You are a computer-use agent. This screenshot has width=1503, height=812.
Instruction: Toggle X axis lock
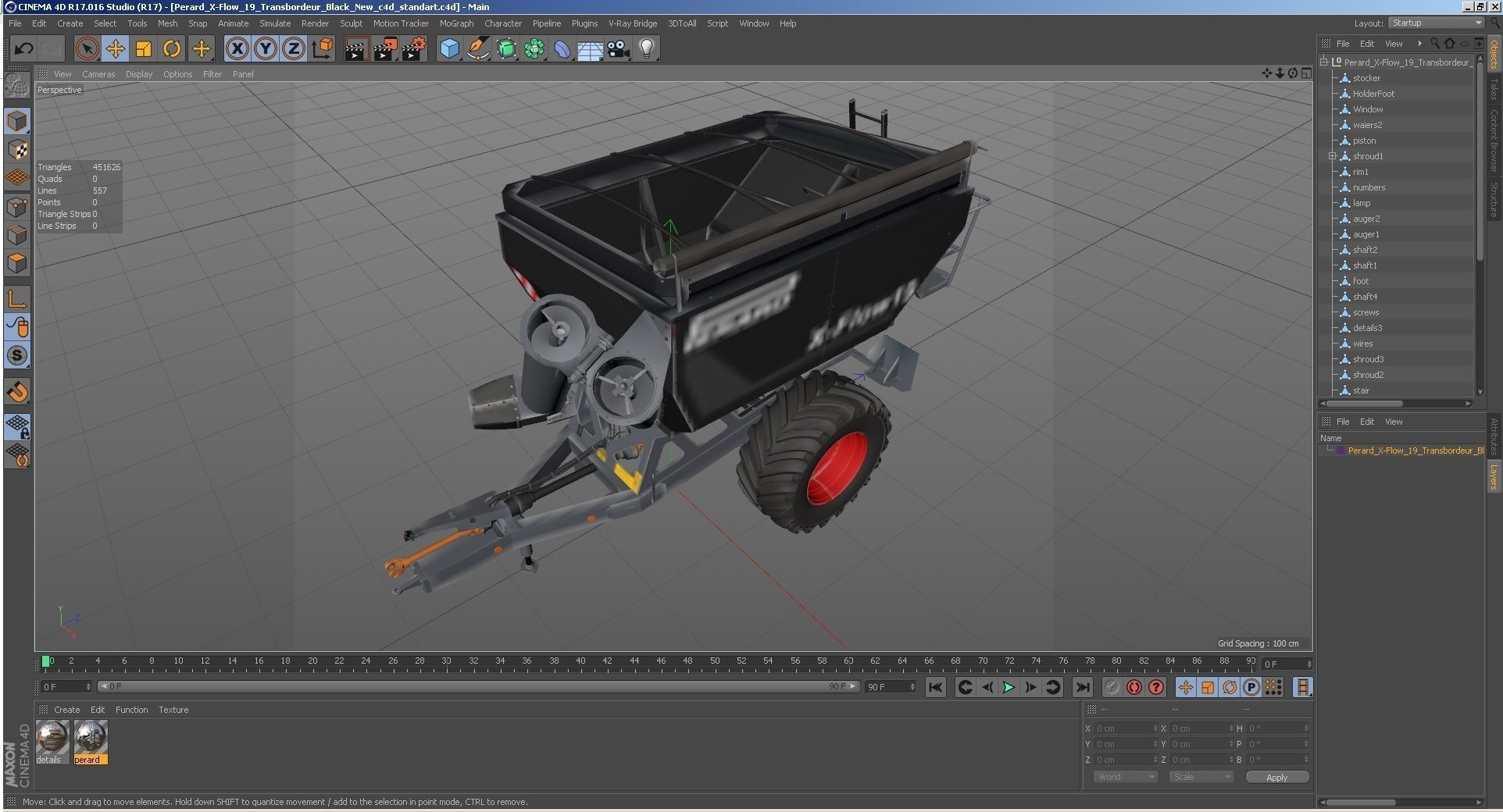tap(237, 49)
